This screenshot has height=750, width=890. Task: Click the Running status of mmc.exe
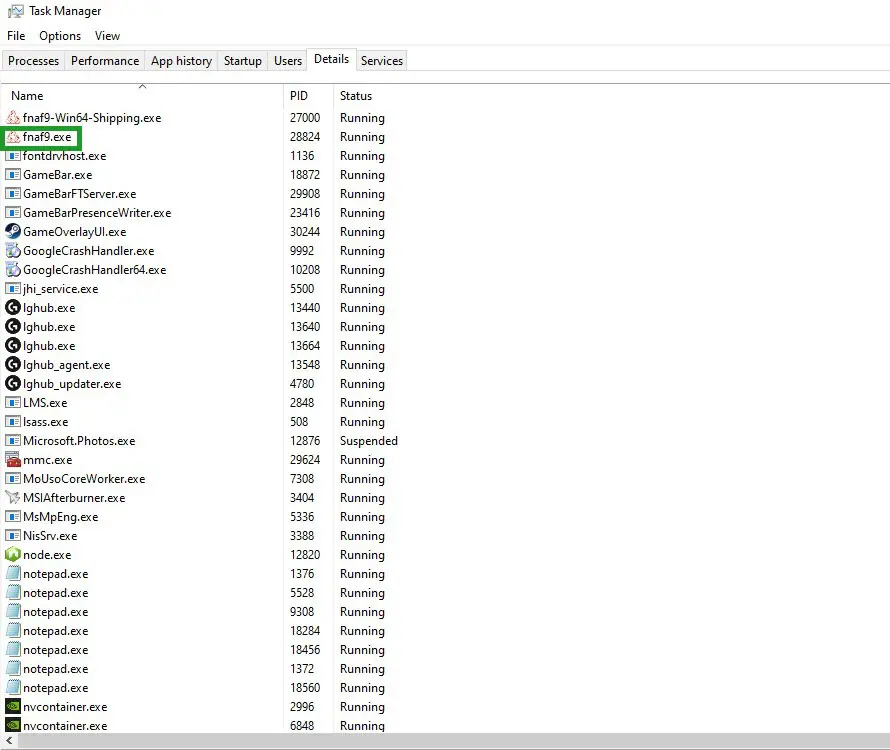362,460
